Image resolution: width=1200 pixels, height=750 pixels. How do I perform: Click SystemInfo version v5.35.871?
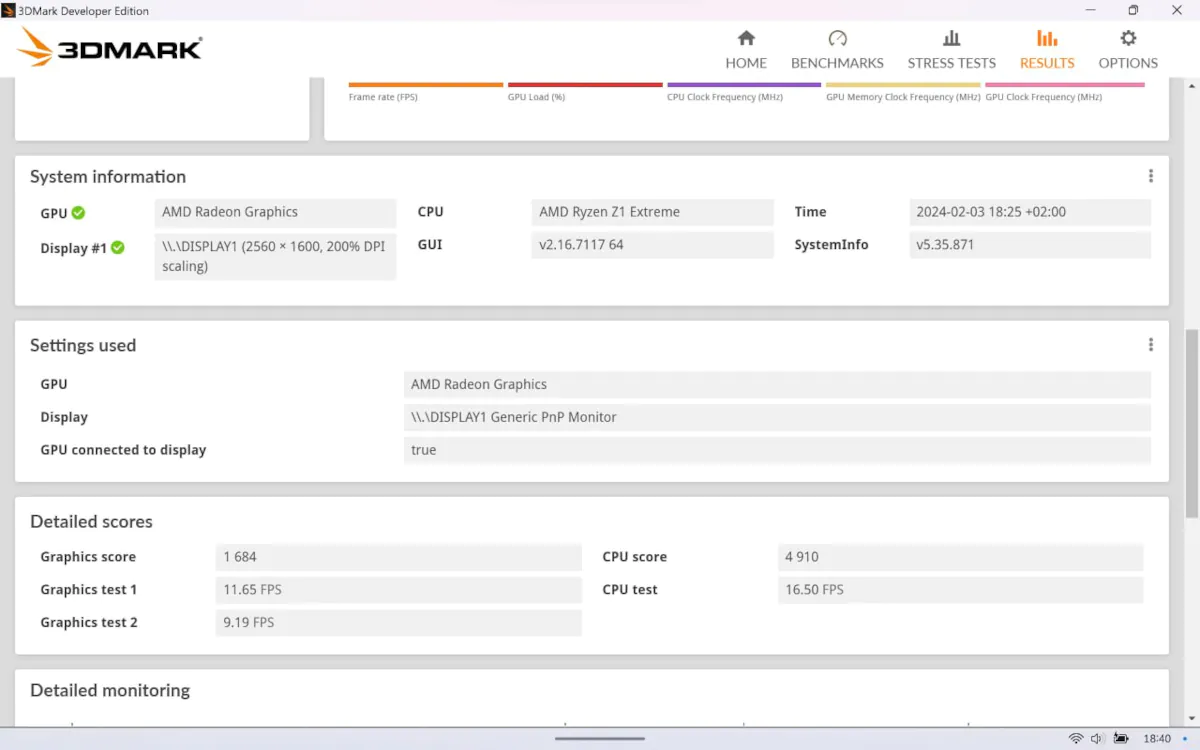click(1030, 245)
